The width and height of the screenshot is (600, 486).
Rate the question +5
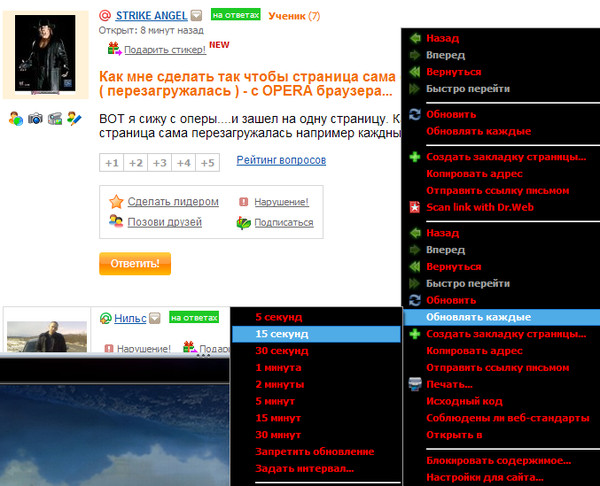point(207,163)
